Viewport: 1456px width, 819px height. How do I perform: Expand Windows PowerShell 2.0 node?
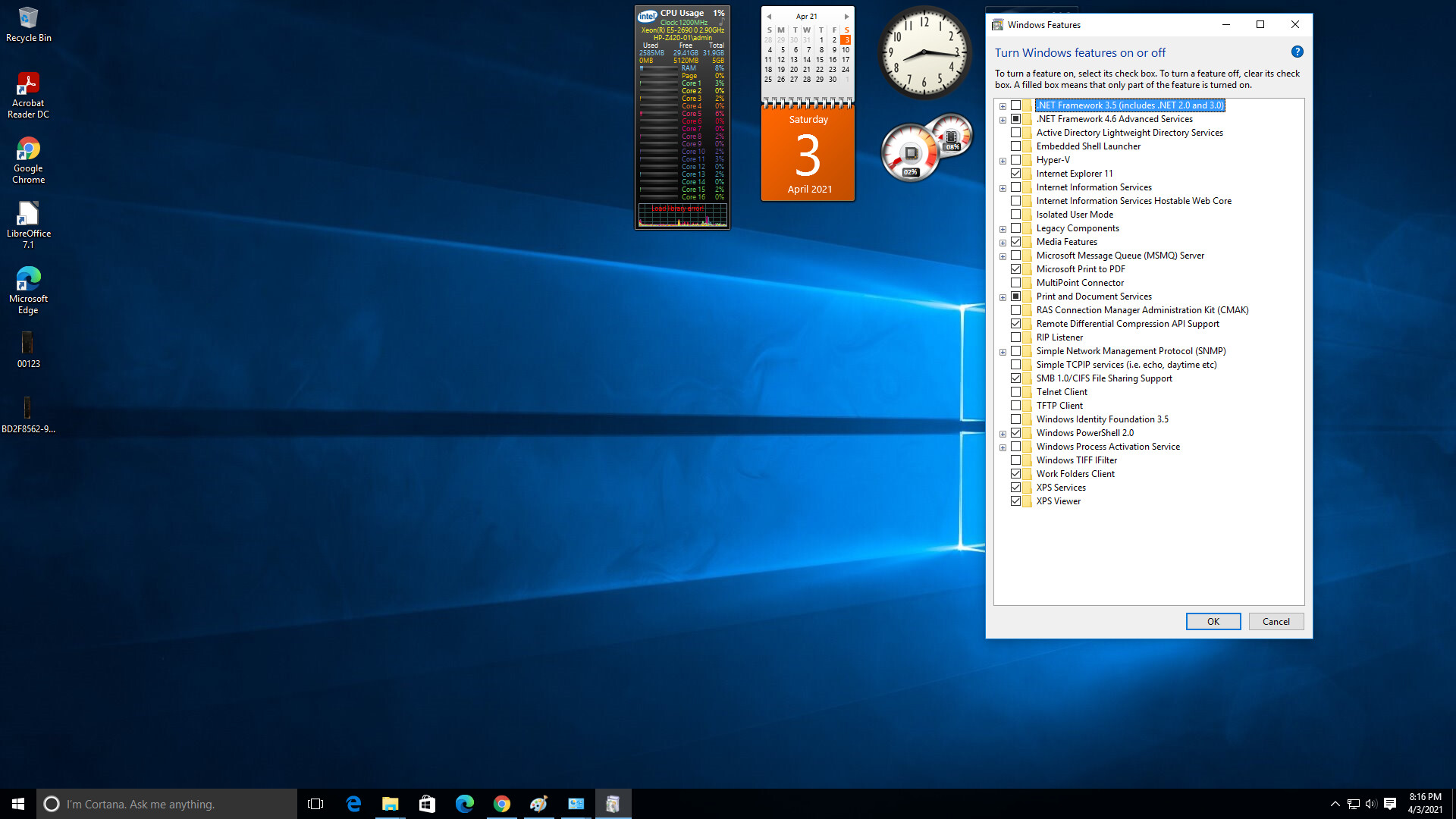[1003, 434]
